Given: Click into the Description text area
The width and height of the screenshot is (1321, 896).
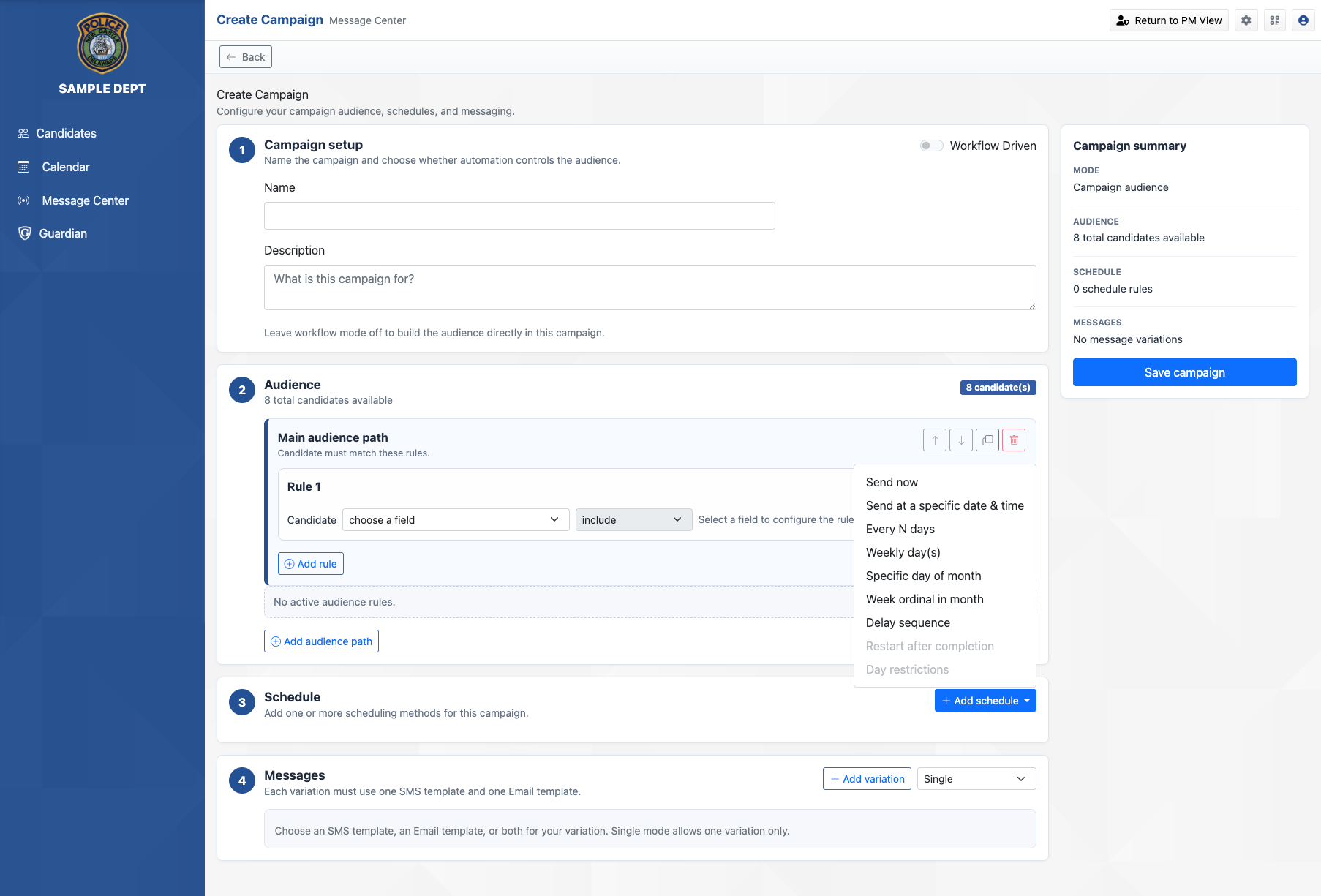Looking at the screenshot, I should [x=650, y=287].
